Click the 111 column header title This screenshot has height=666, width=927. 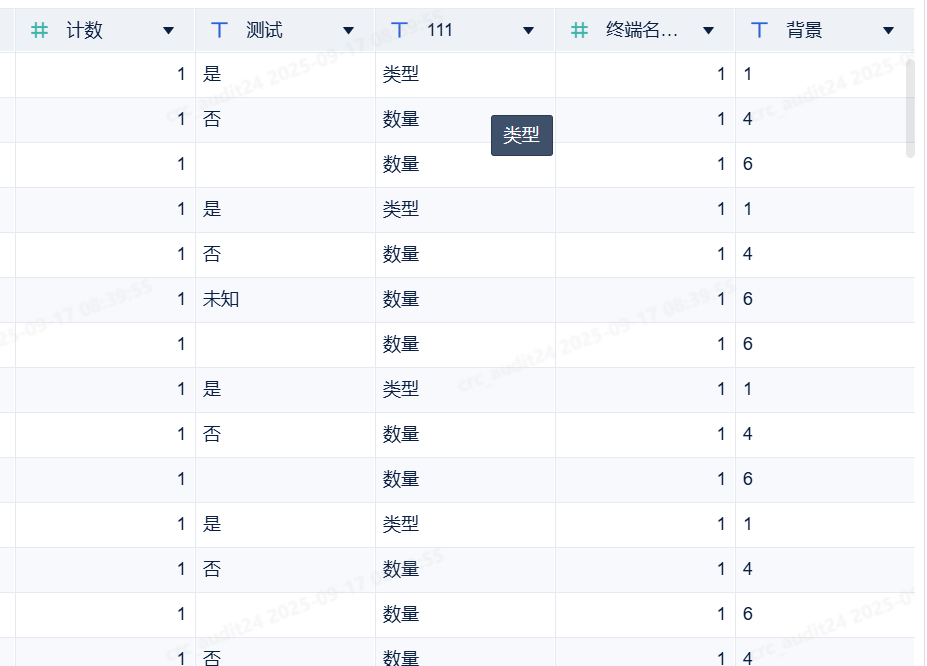440,31
